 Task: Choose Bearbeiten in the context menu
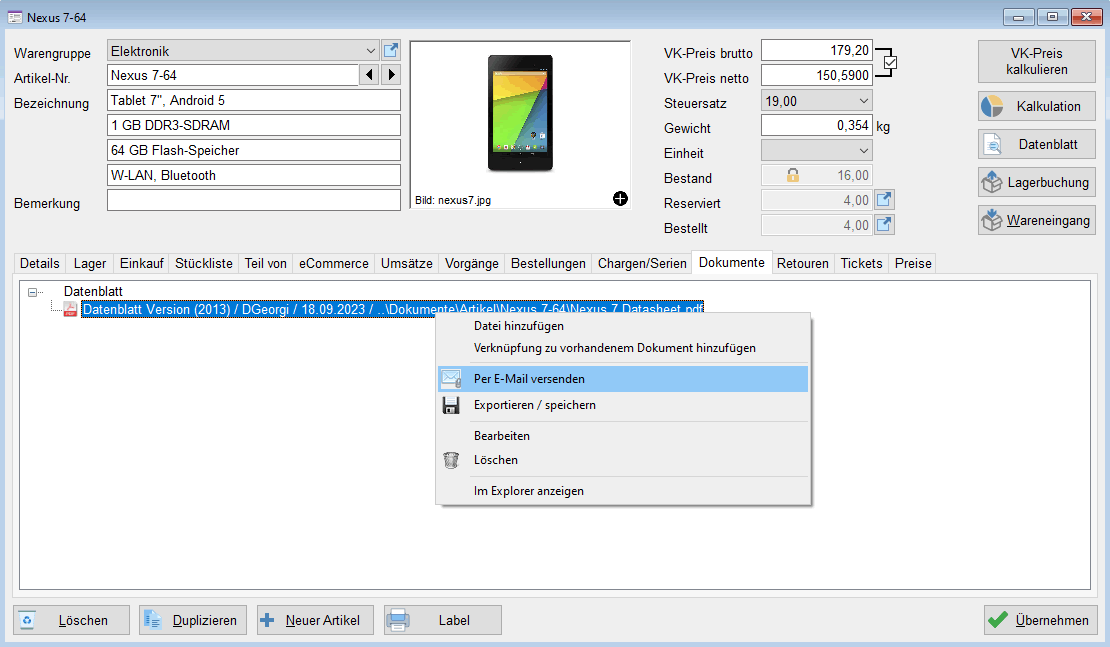pos(623,436)
